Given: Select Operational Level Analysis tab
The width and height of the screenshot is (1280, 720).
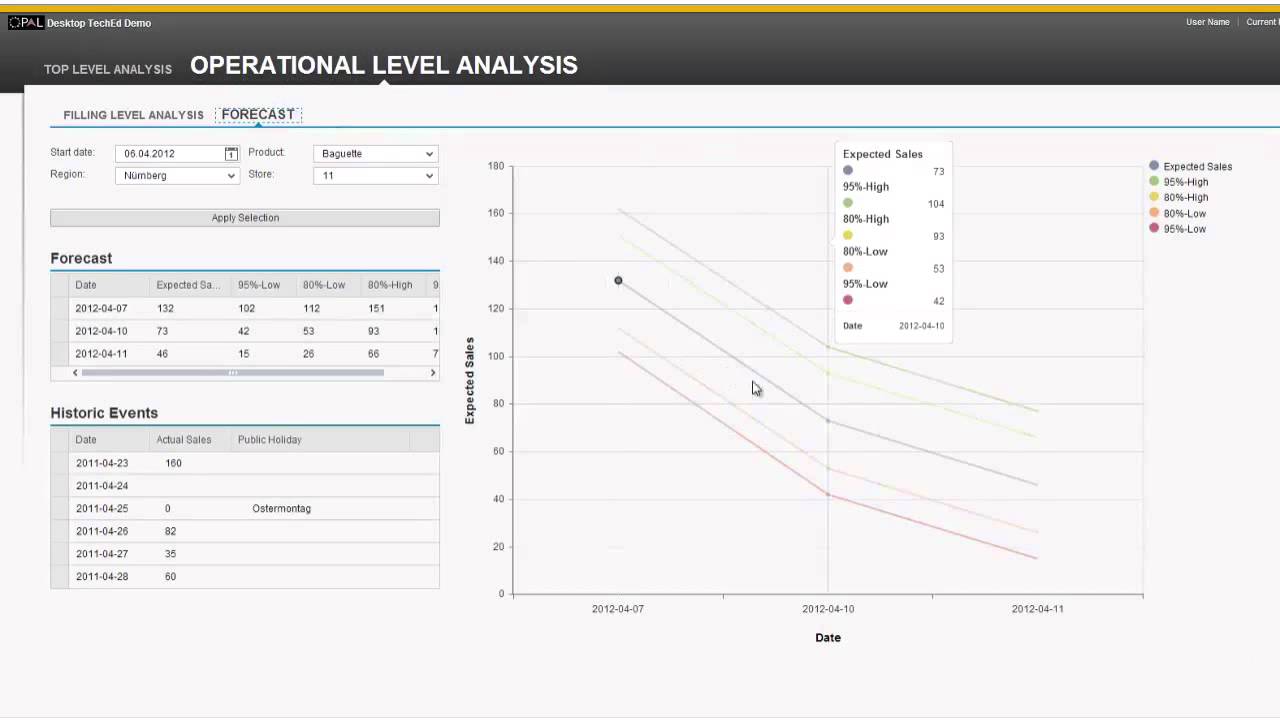Looking at the screenshot, I should pos(384,65).
